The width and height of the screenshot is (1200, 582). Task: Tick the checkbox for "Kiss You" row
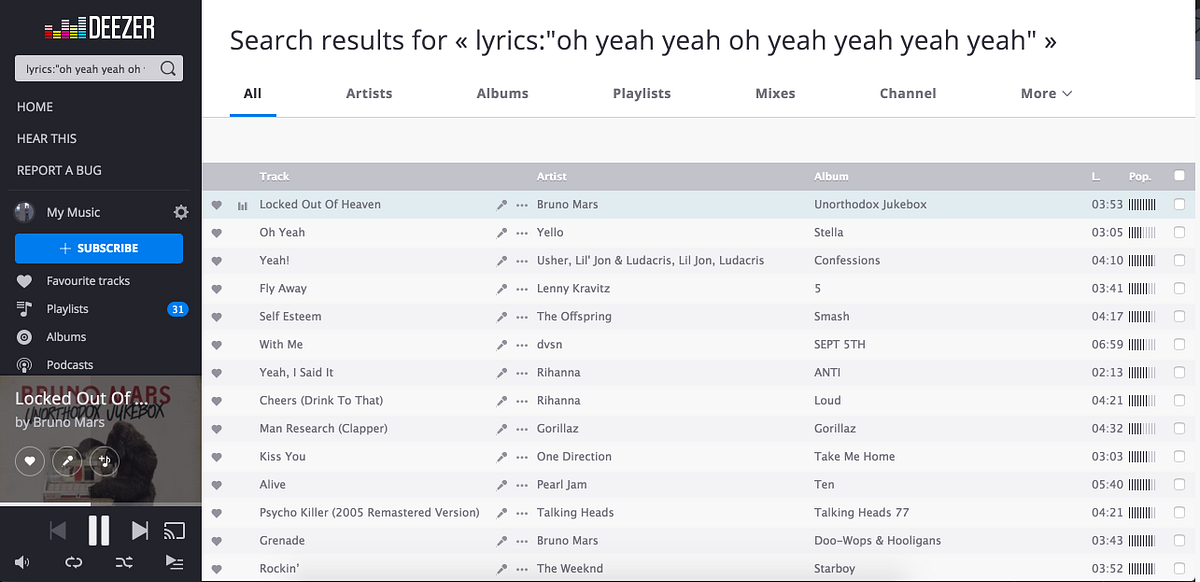1179,456
